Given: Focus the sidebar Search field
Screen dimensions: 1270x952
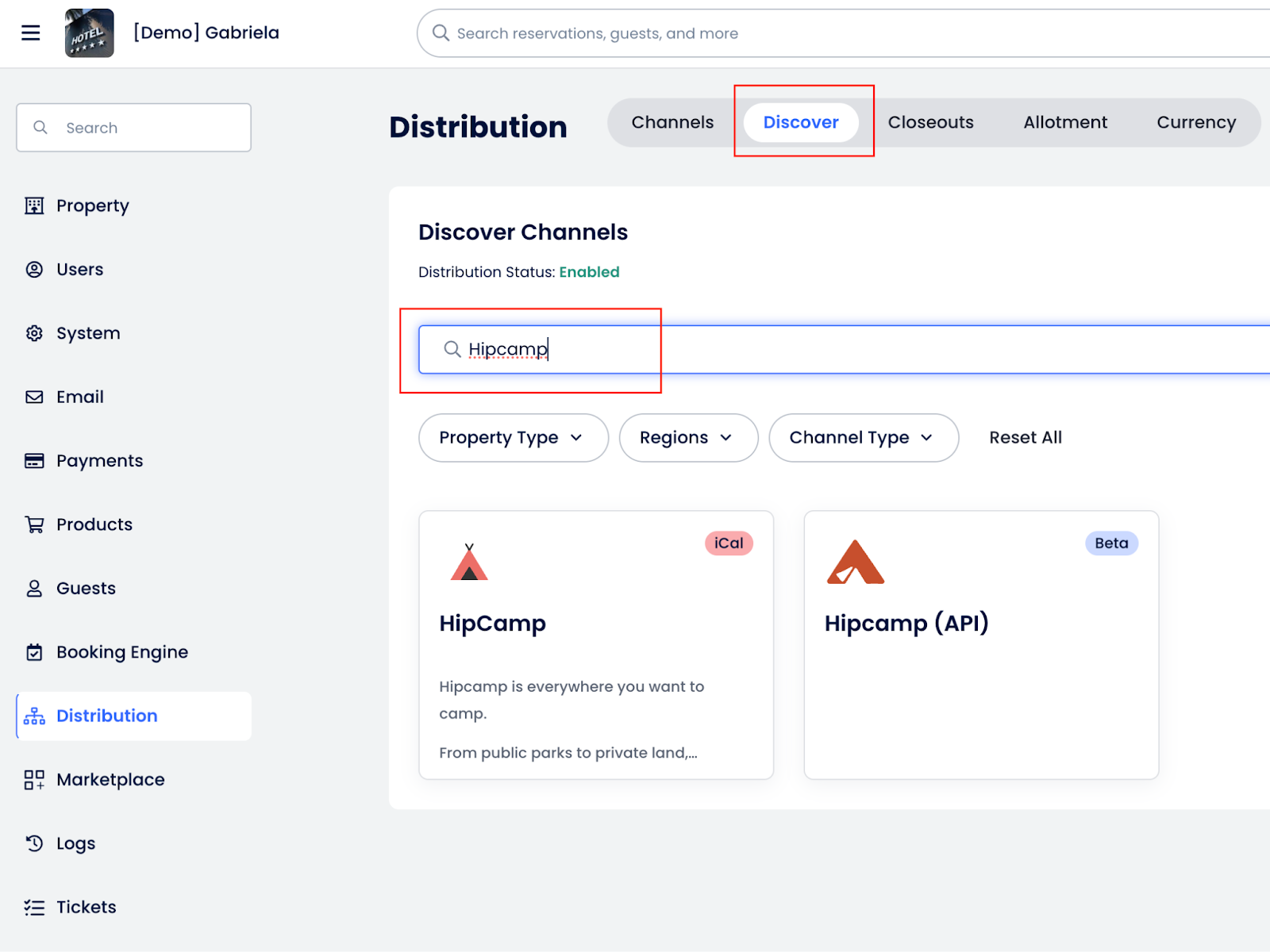Looking at the screenshot, I should (133, 128).
